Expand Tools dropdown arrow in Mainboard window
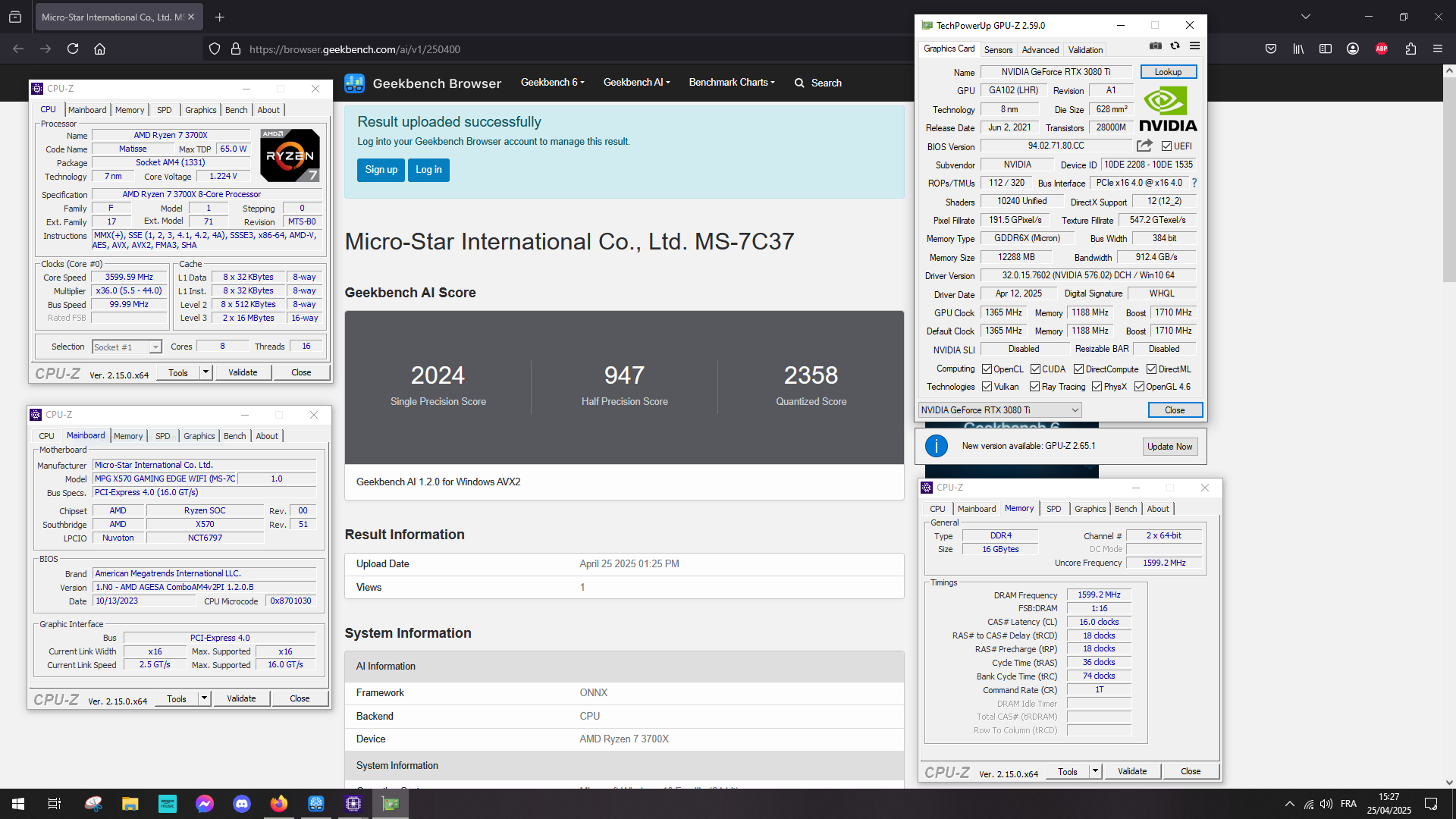This screenshot has height=819, width=1456. tap(204, 698)
